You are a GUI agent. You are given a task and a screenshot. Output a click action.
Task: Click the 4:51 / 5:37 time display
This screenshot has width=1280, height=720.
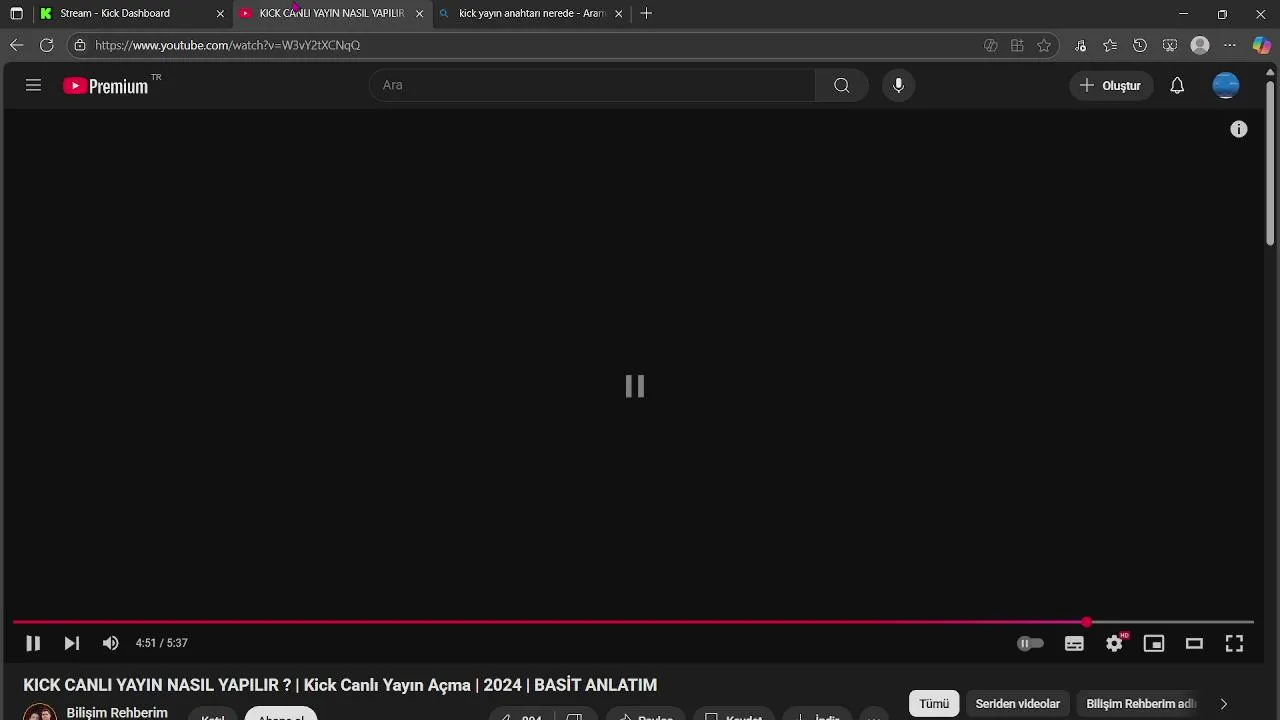click(x=162, y=643)
